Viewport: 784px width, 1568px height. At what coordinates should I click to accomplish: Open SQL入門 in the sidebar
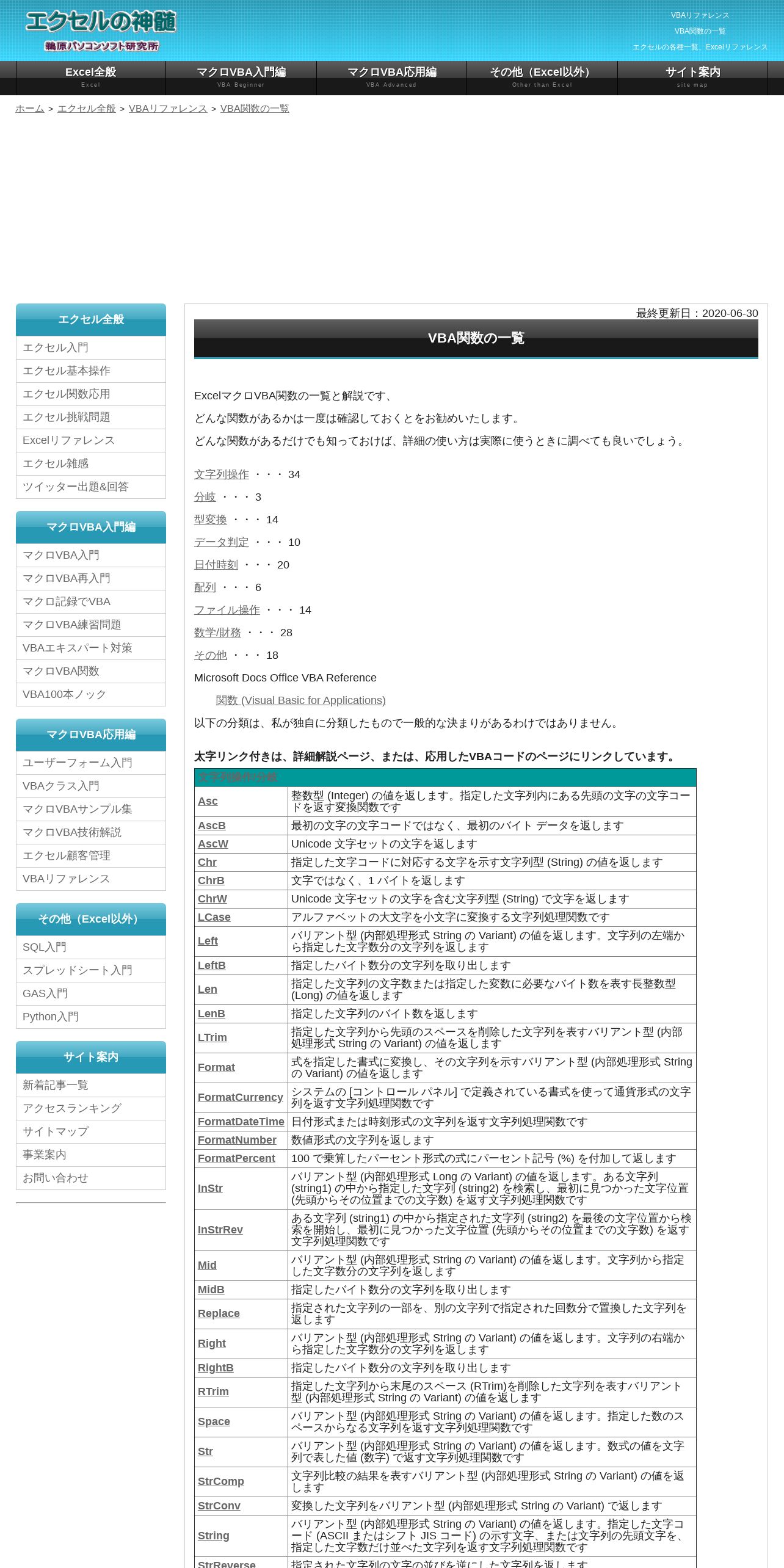pos(91,947)
